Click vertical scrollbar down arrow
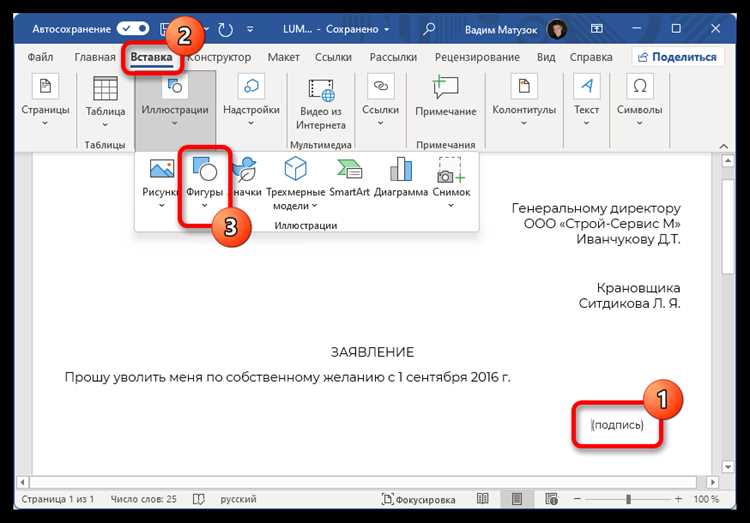Screen dimensions: 750x523 tap(728, 467)
